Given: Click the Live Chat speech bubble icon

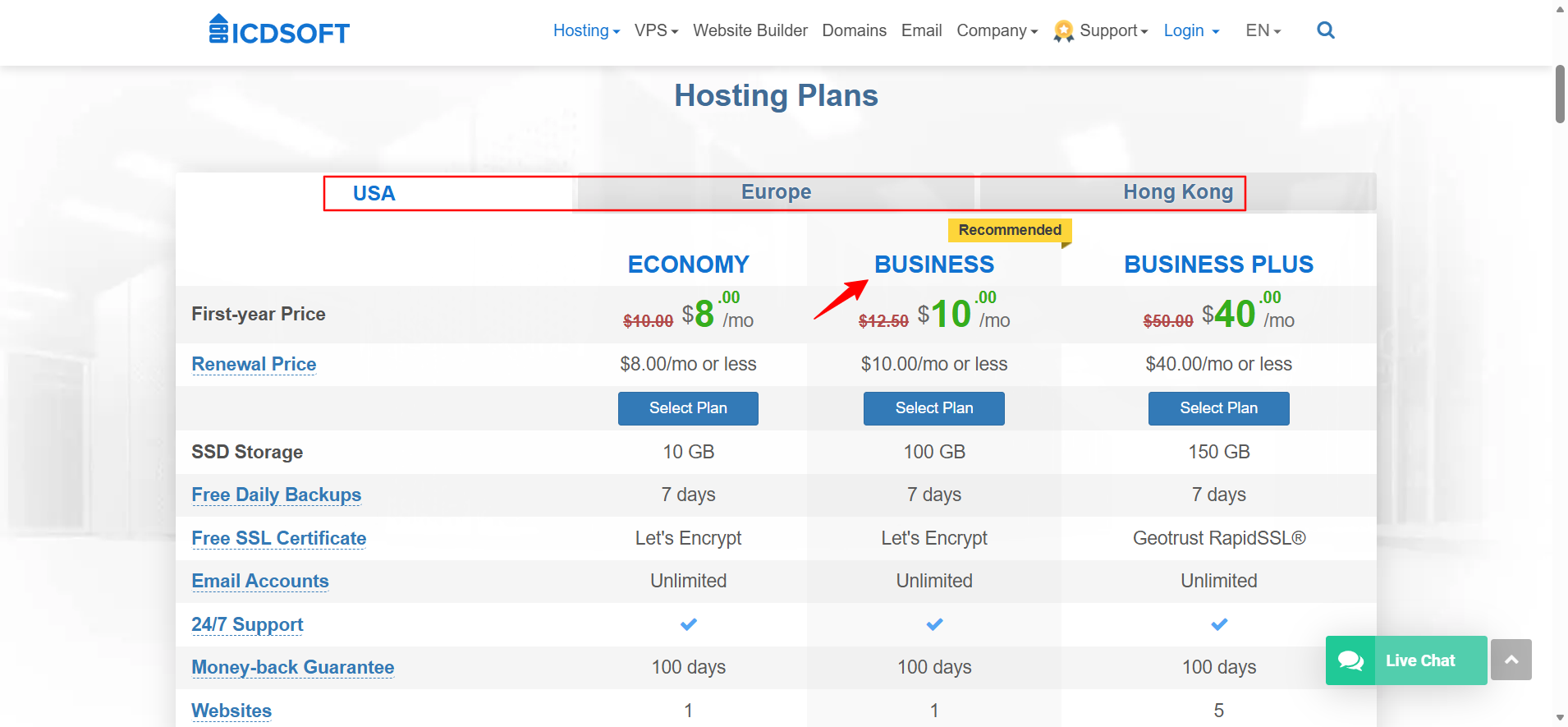Looking at the screenshot, I should click(1350, 660).
